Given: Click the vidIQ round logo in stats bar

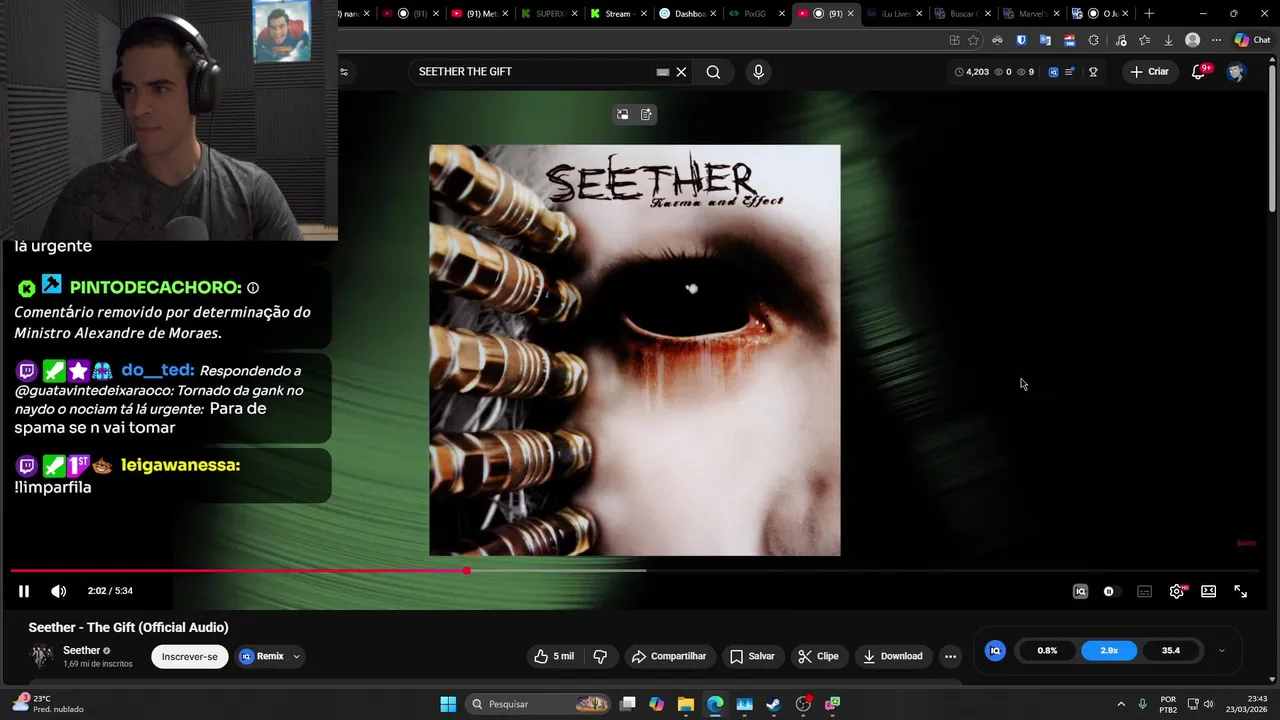Looking at the screenshot, I should (995, 650).
